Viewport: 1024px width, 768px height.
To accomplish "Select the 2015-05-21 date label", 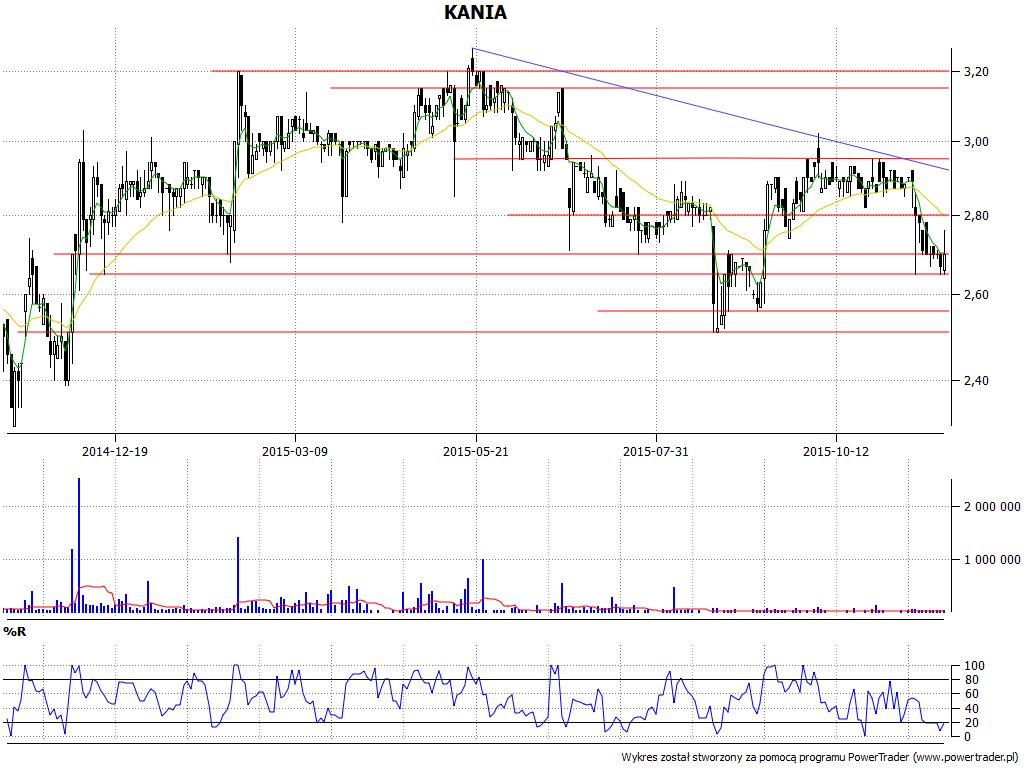I will pos(475,451).
